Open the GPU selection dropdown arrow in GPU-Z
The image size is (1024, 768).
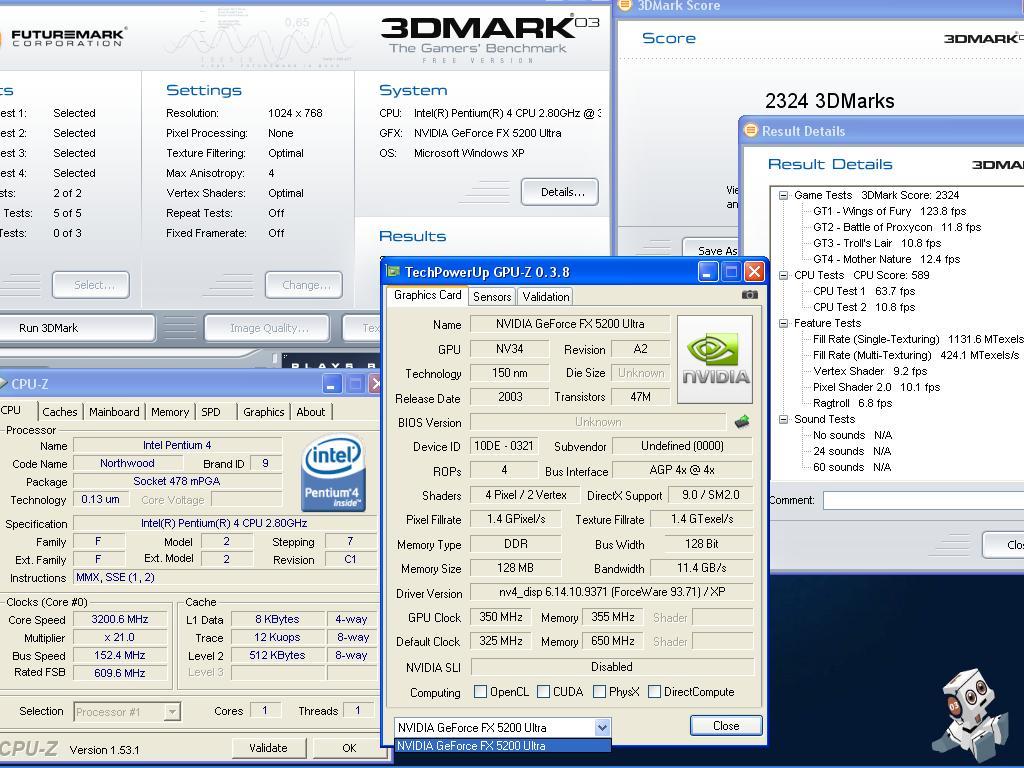click(602, 728)
